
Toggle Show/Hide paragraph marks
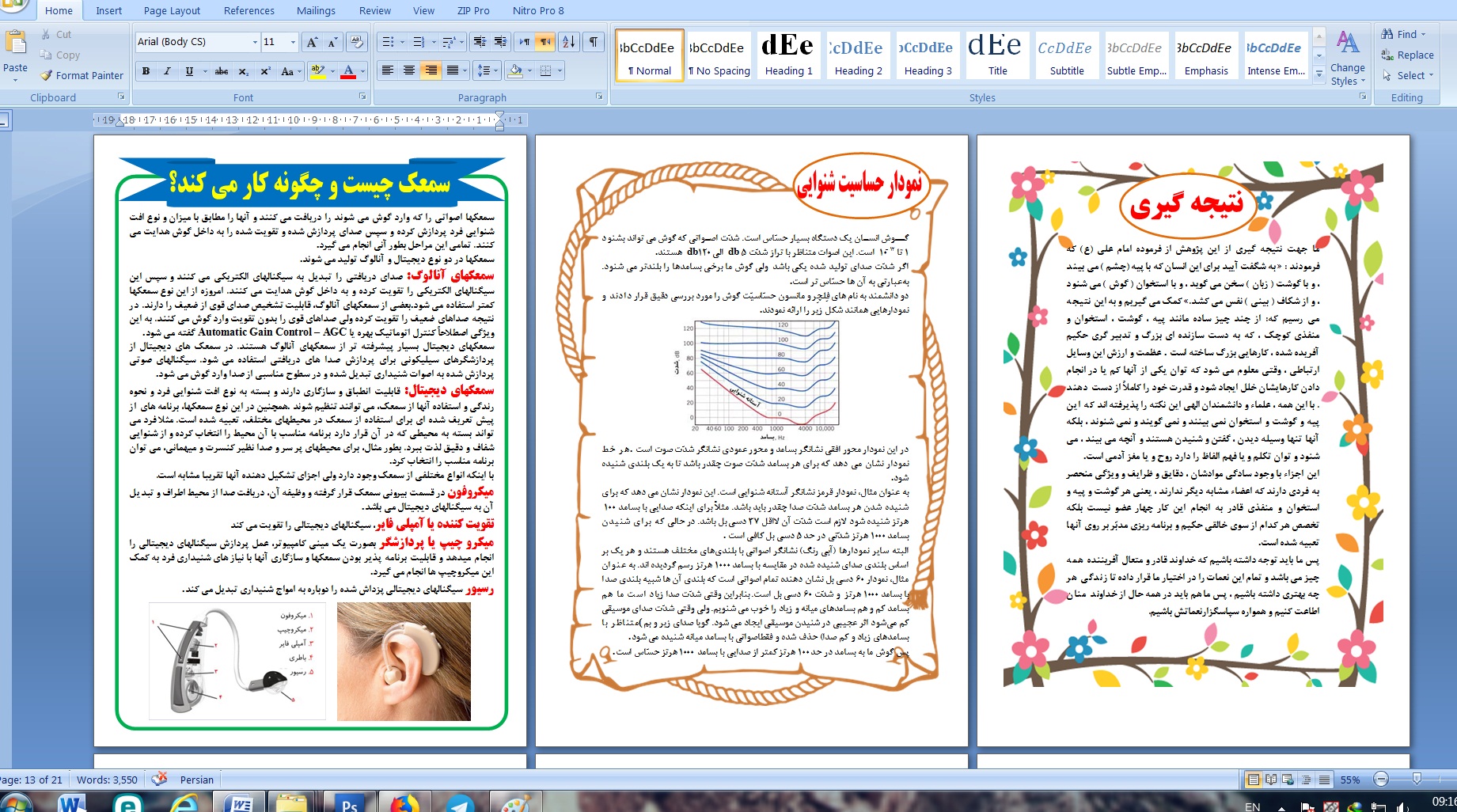593,42
